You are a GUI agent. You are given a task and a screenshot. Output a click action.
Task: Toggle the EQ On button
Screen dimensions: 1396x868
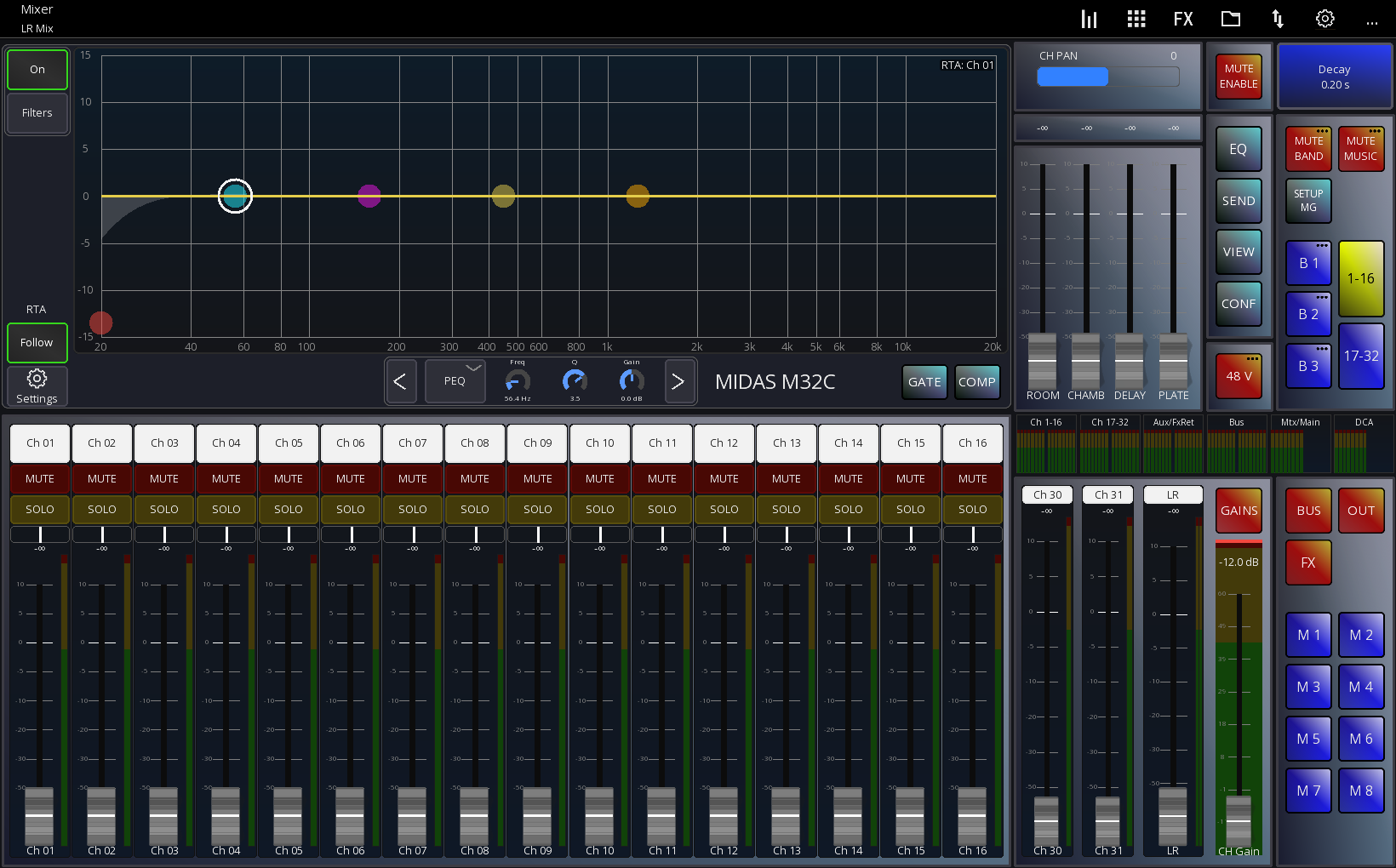[37, 70]
